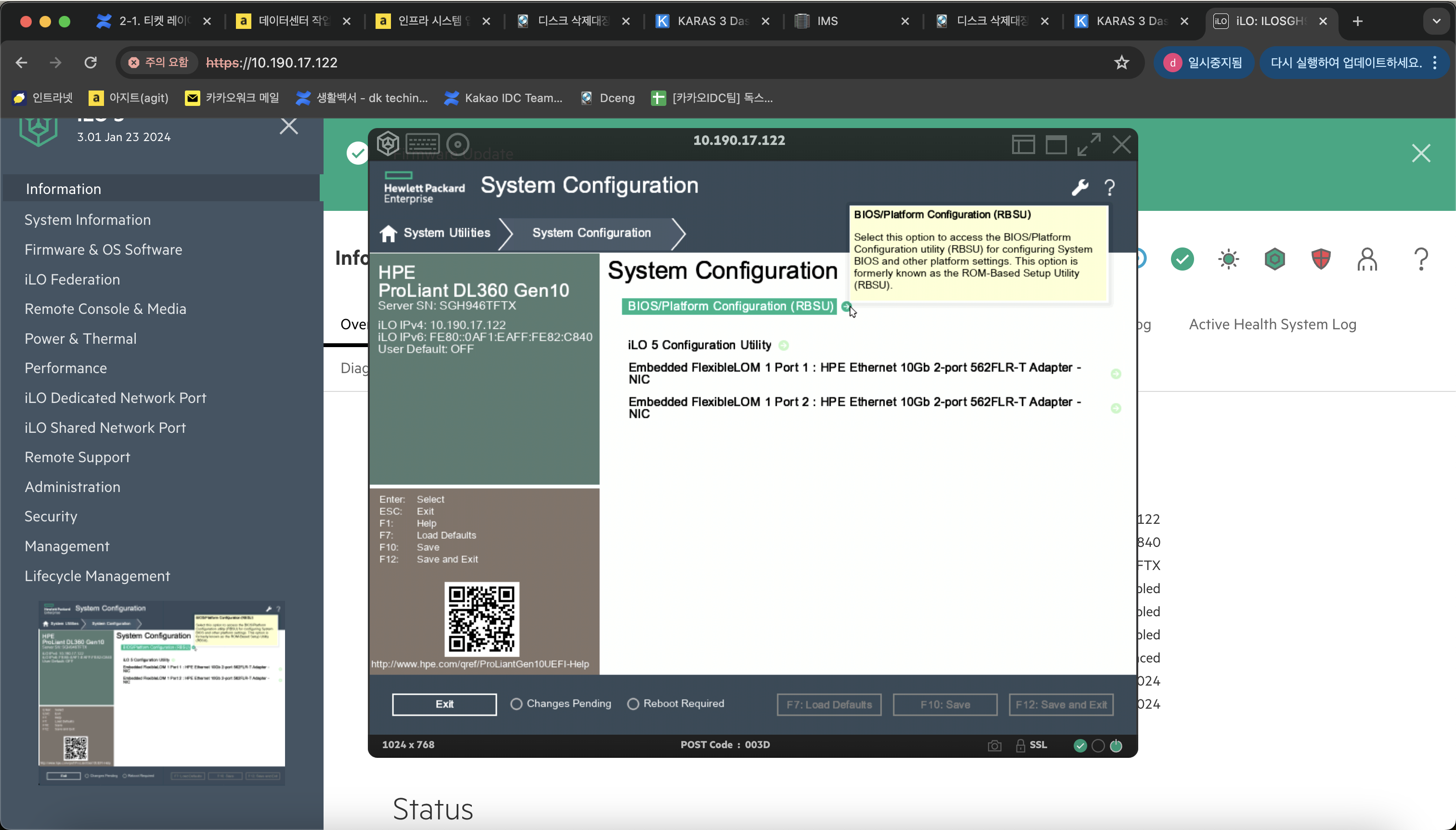Toggle the Reboot Required radio indicator
This screenshot has width=1456, height=830.
click(x=633, y=704)
